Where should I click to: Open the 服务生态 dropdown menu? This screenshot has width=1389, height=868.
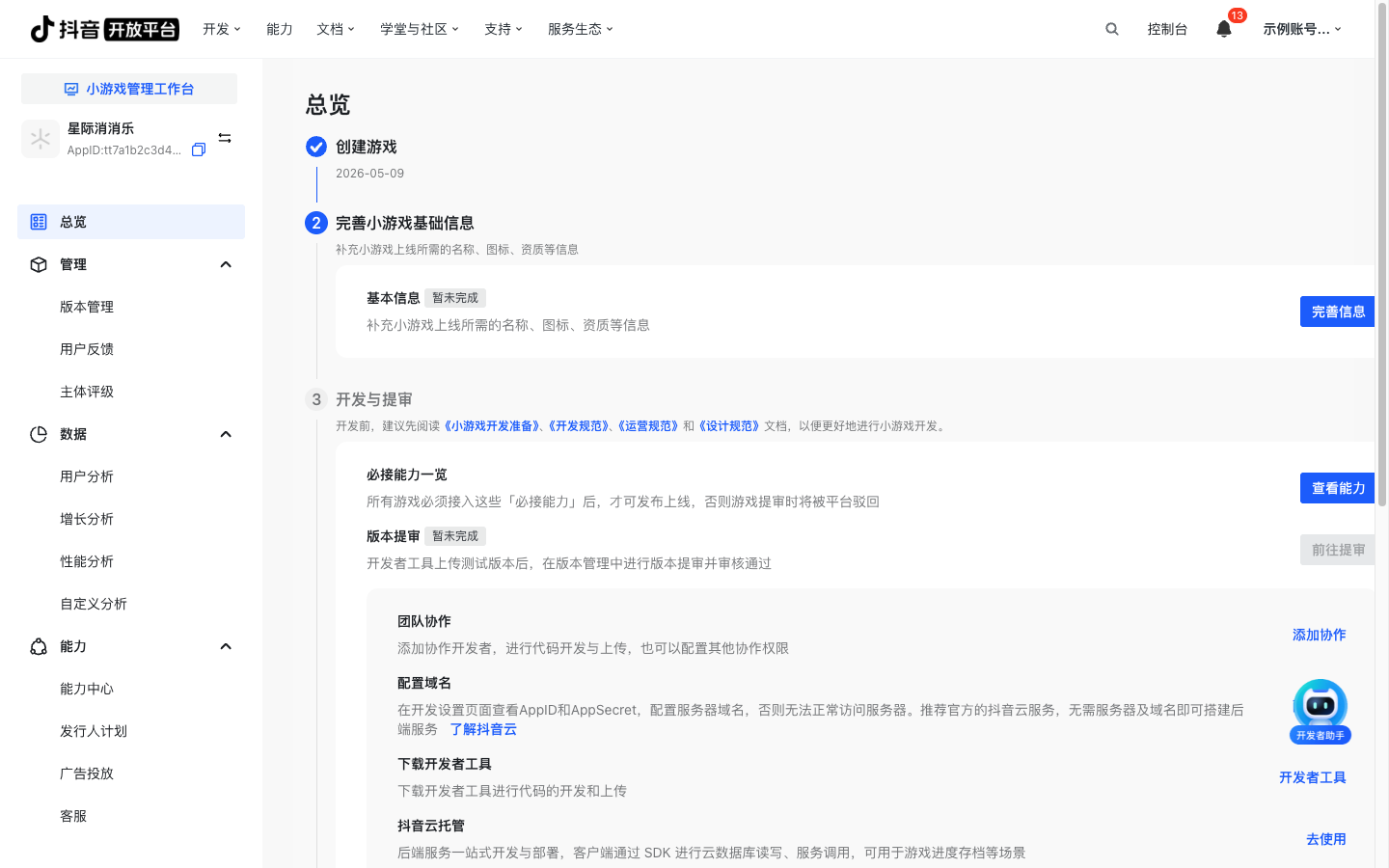pos(581,29)
